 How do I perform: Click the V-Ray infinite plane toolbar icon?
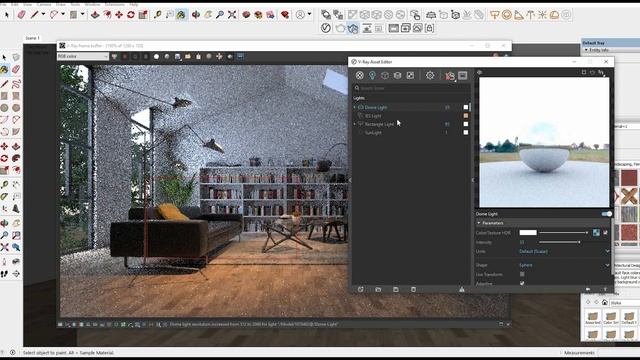tap(431, 15)
